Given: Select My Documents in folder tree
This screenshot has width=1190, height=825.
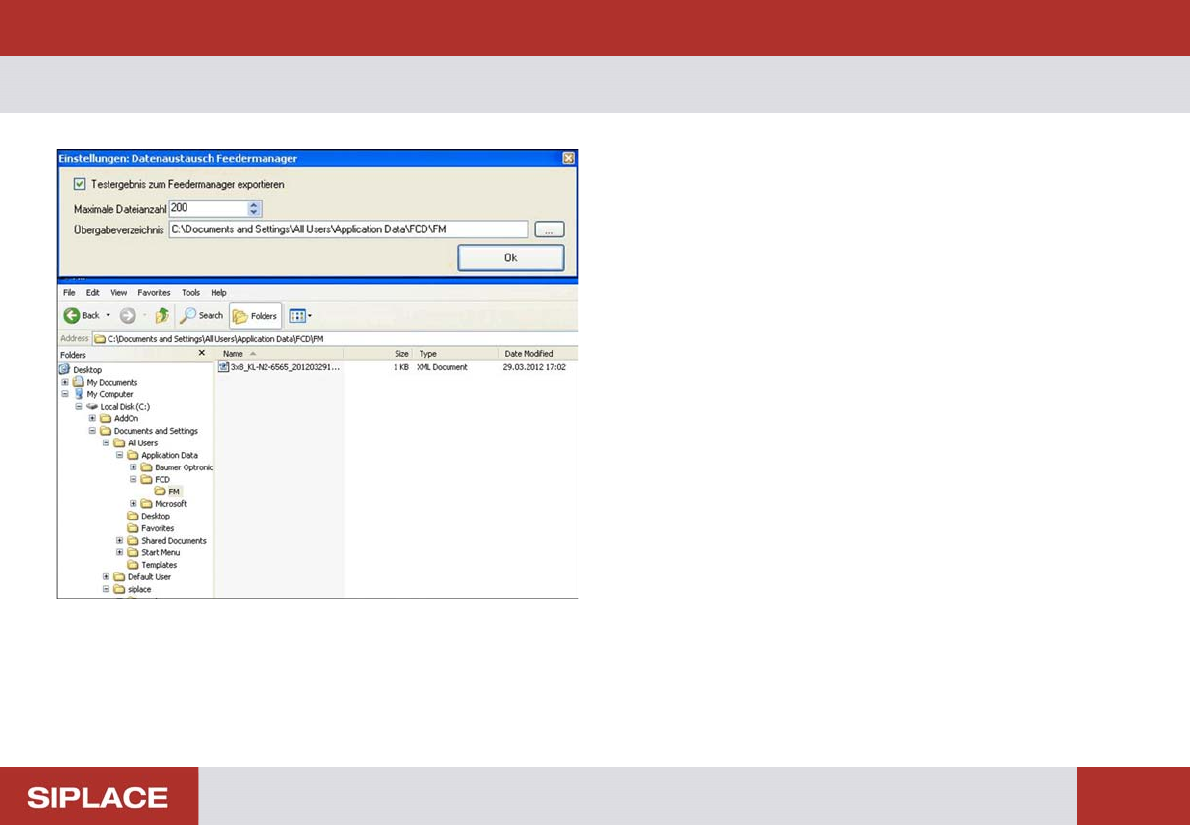Looking at the screenshot, I should click(x=112, y=383).
